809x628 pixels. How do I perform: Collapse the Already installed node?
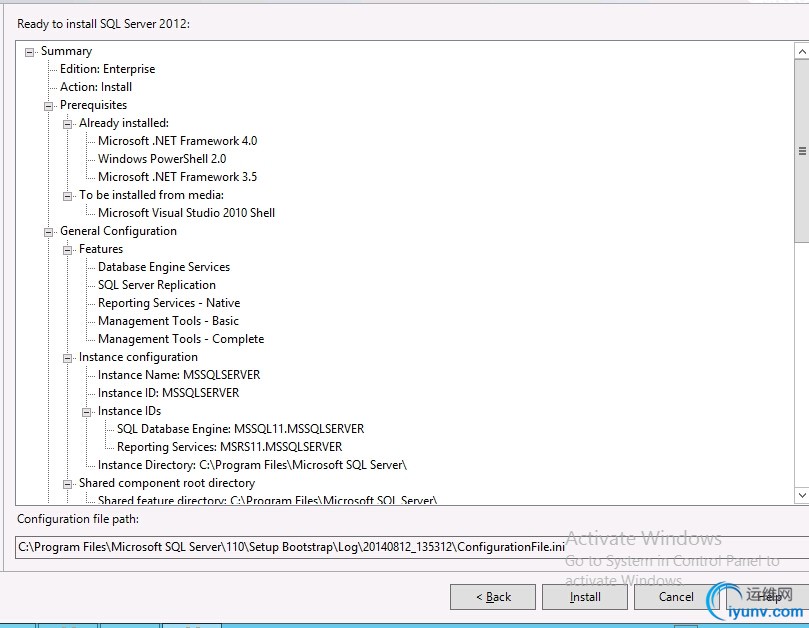pyautogui.click(x=68, y=124)
